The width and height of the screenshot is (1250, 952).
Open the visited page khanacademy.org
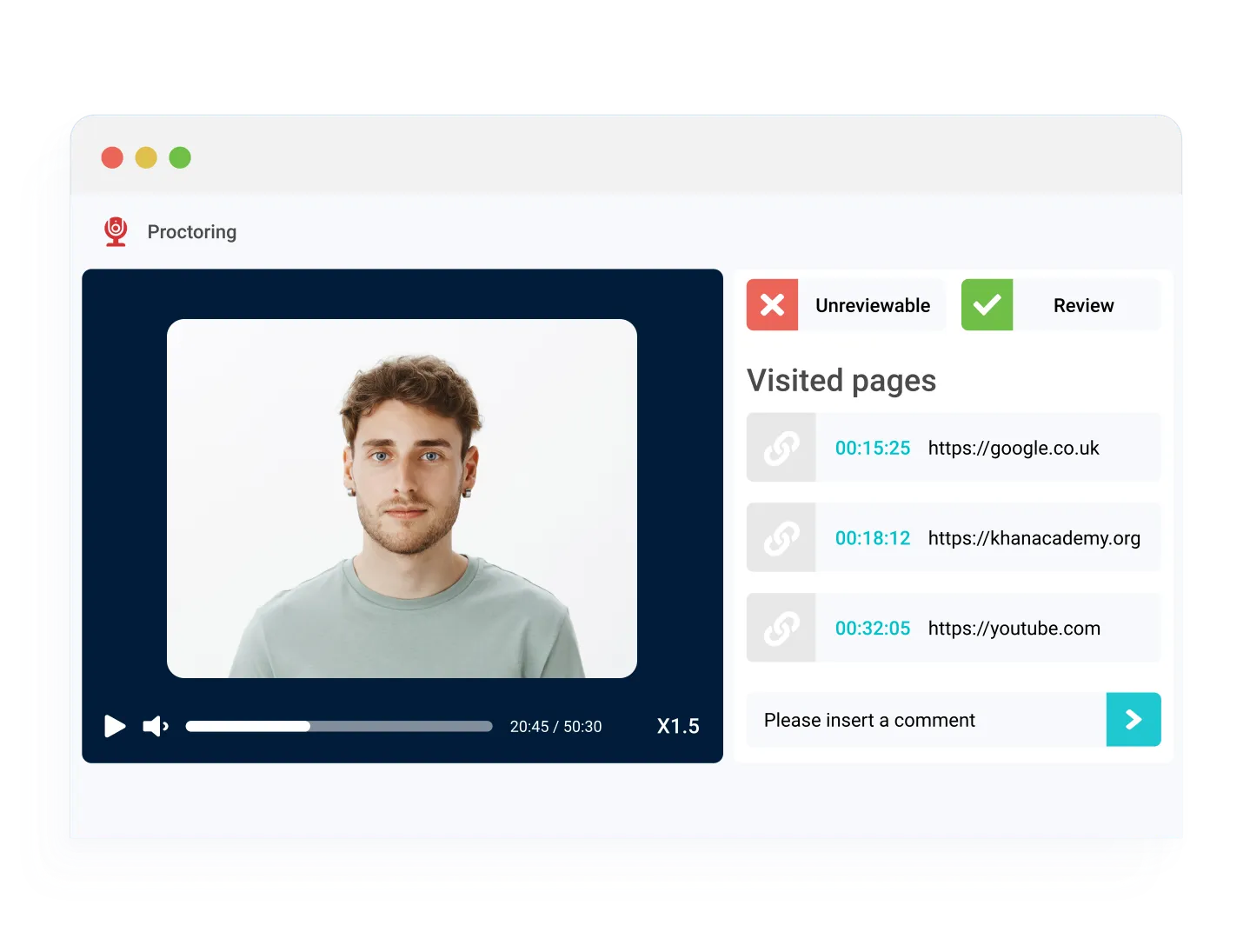tap(1034, 537)
